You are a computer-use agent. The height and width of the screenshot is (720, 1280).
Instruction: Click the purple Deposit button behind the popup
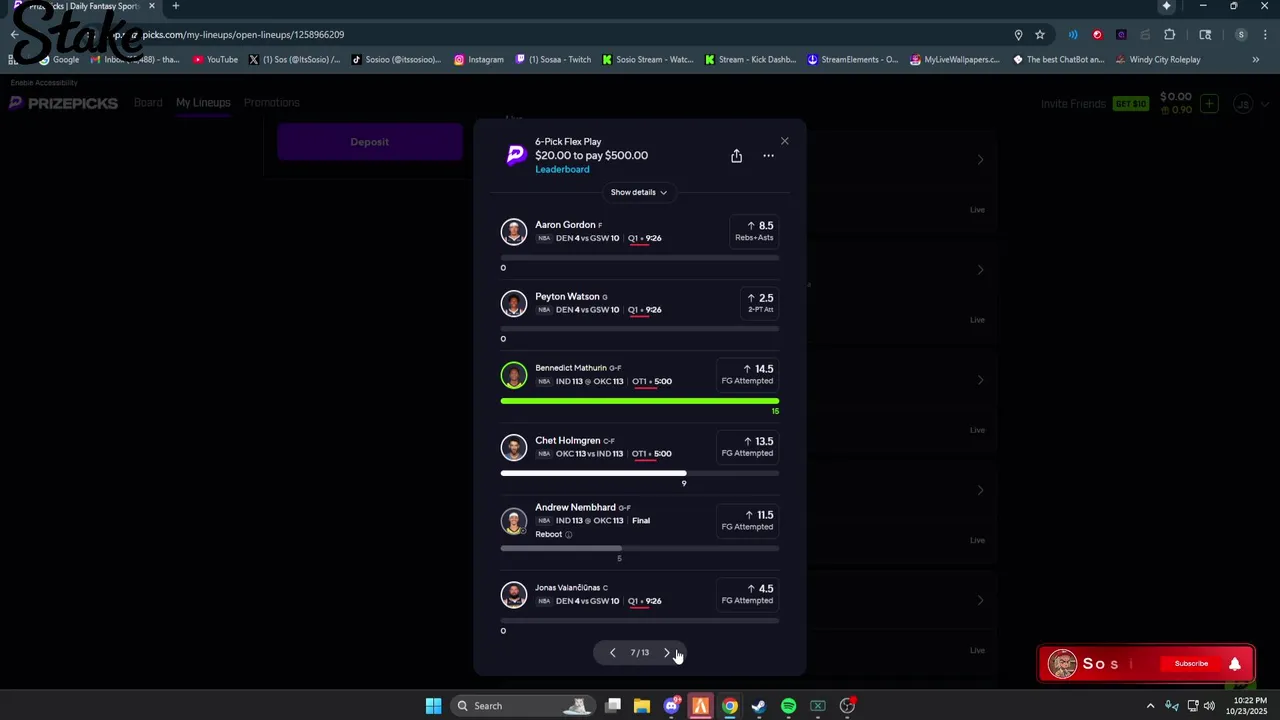point(370,142)
